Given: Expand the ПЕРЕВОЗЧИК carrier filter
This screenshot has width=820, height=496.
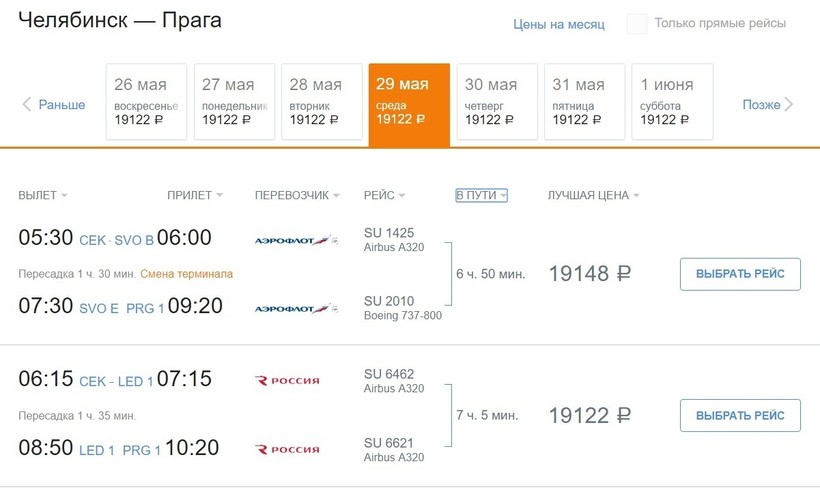Looking at the screenshot, I should pos(297,195).
